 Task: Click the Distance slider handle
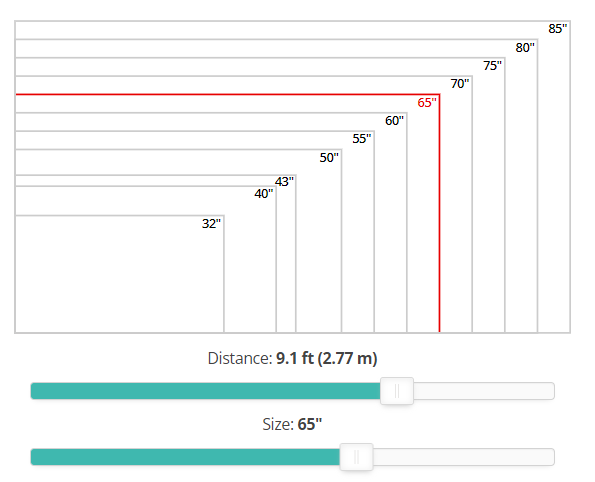pos(397,391)
